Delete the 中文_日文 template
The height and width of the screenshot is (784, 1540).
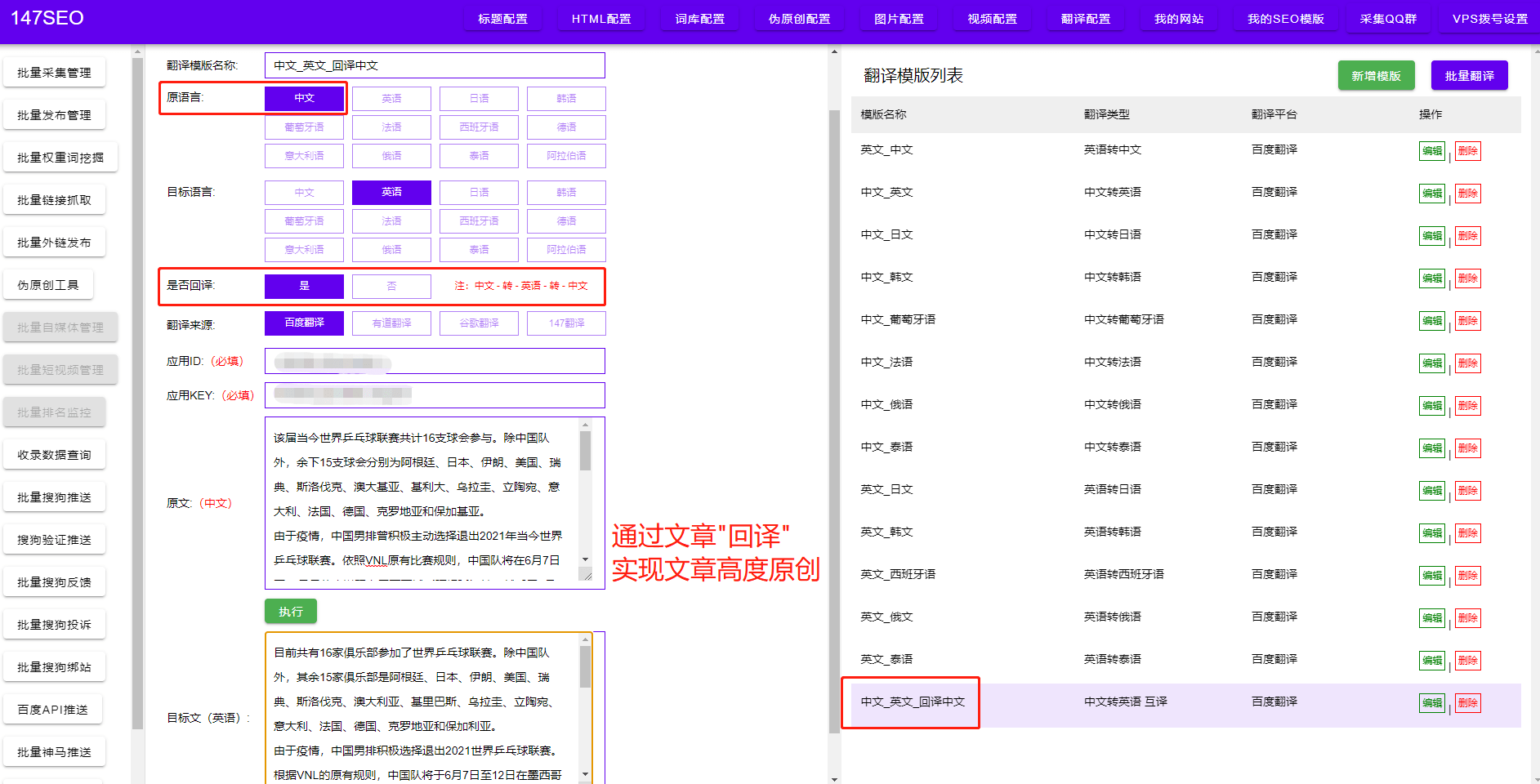coord(1468,235)
